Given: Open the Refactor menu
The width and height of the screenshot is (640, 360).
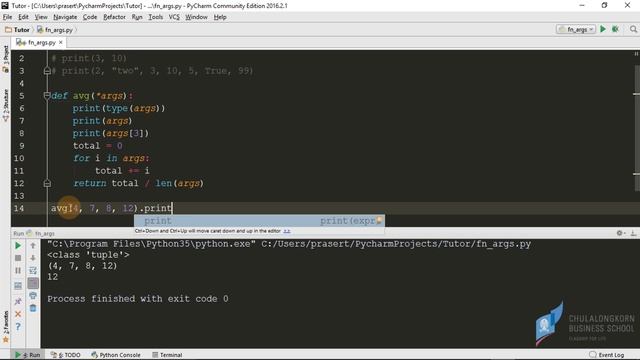Looking at the screenshot, I should pyautogui.click(x=114, y=17).
